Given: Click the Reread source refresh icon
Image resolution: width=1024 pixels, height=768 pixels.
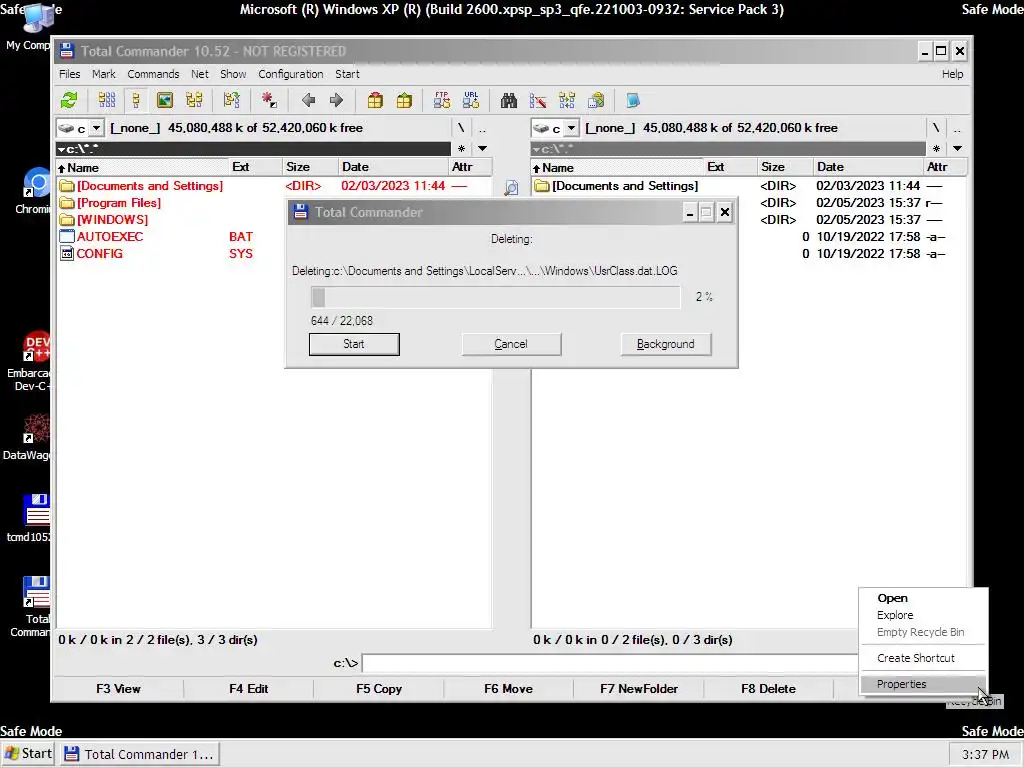Looking at the screenshot, I should pos(69,100).
